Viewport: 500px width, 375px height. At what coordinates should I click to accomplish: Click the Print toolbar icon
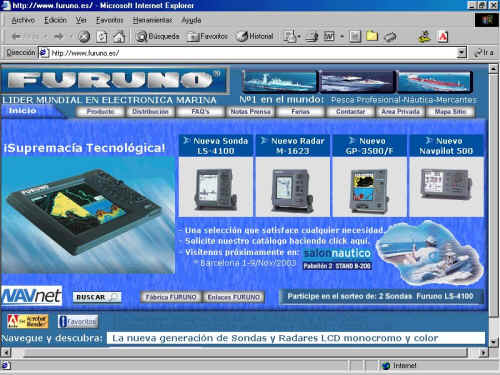click(x=312, y=37)
